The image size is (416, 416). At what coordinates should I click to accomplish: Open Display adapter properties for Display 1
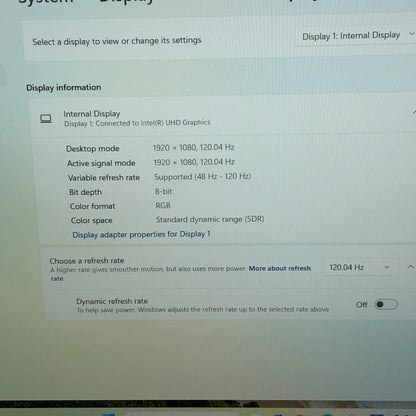141,234
